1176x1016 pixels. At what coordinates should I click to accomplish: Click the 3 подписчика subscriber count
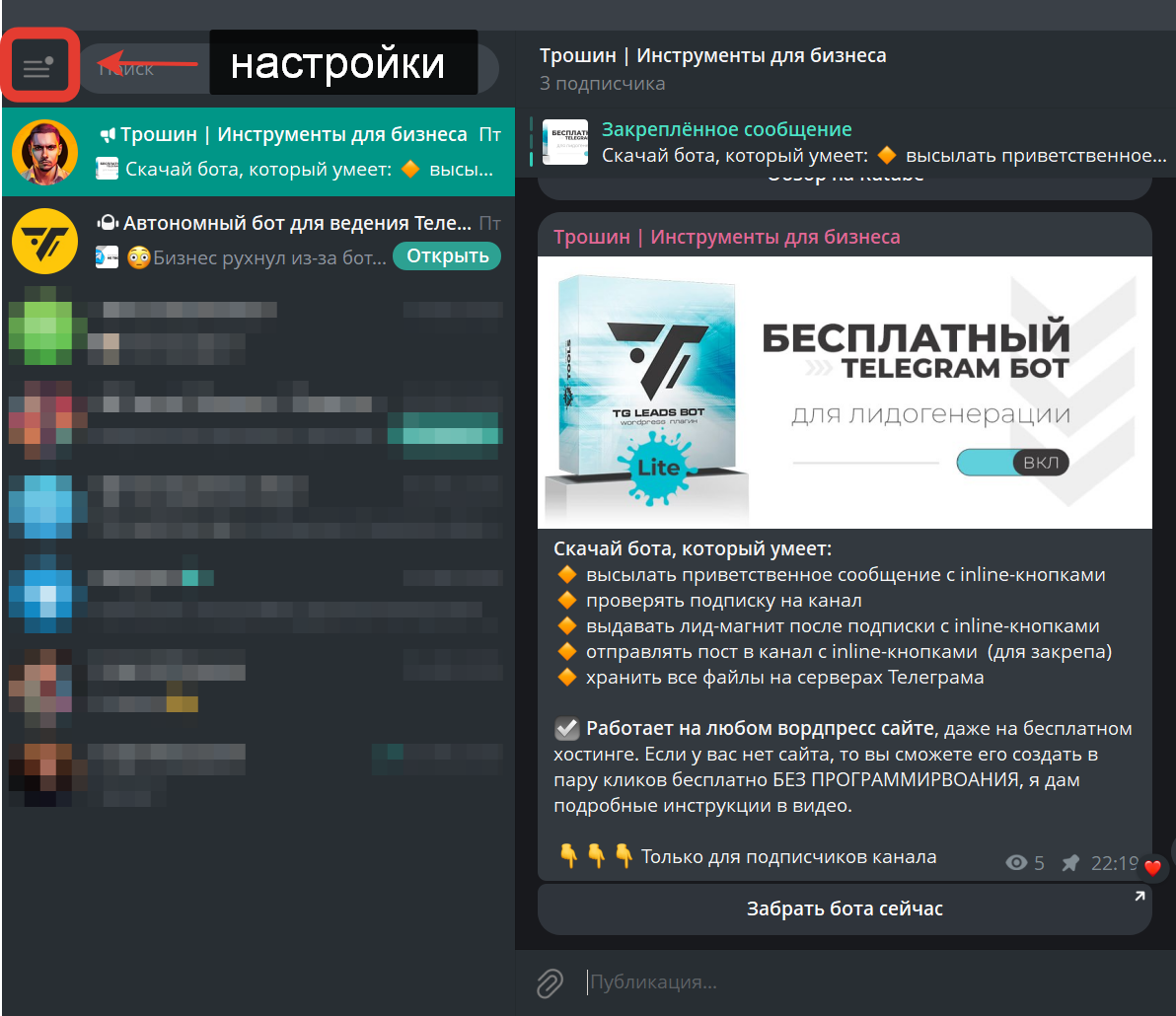(x=602, y=83)
